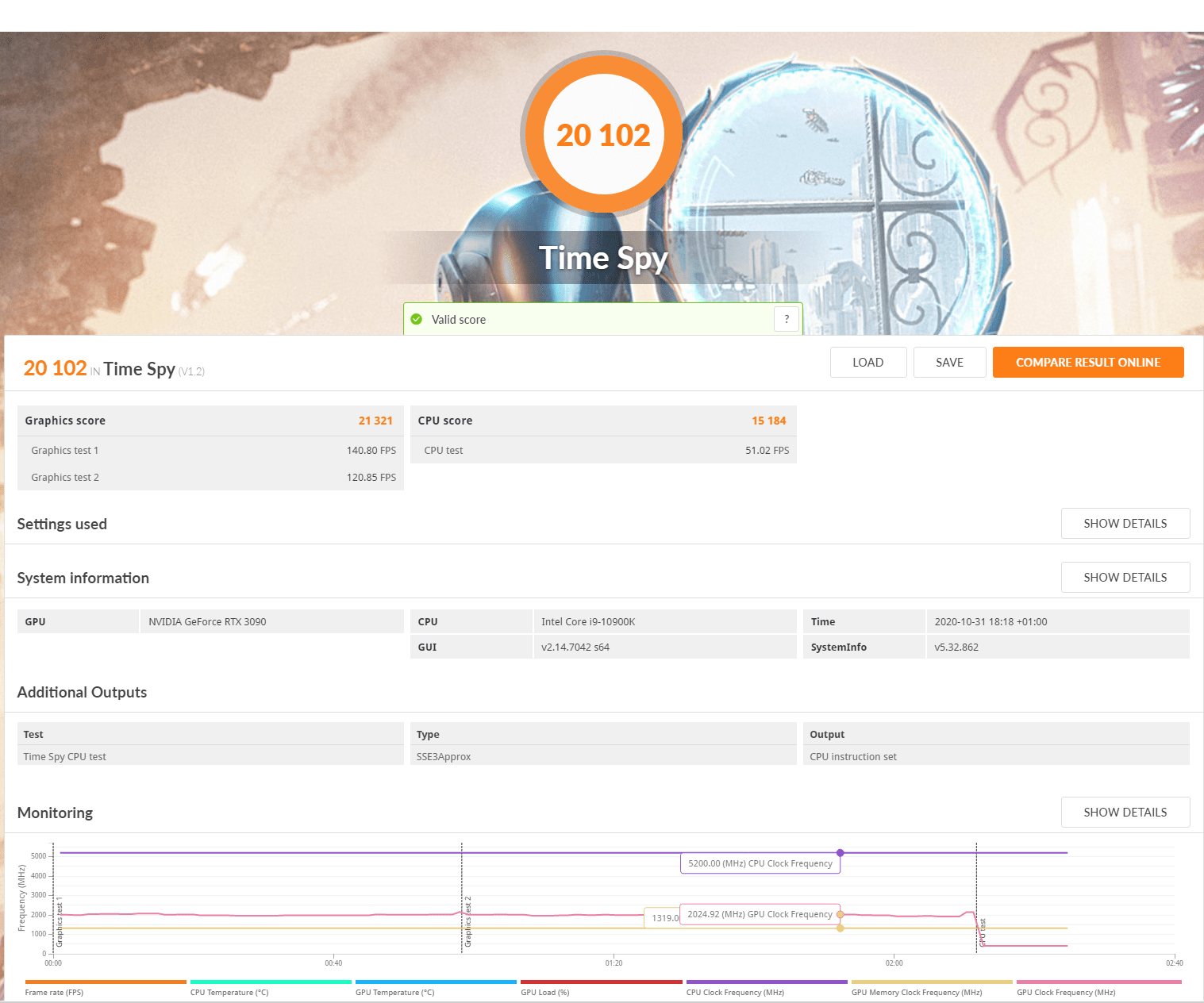Toggle the Frame rate (FPS) legend
Screen dimensions: 1204x1003
click(x=106, y=988)
